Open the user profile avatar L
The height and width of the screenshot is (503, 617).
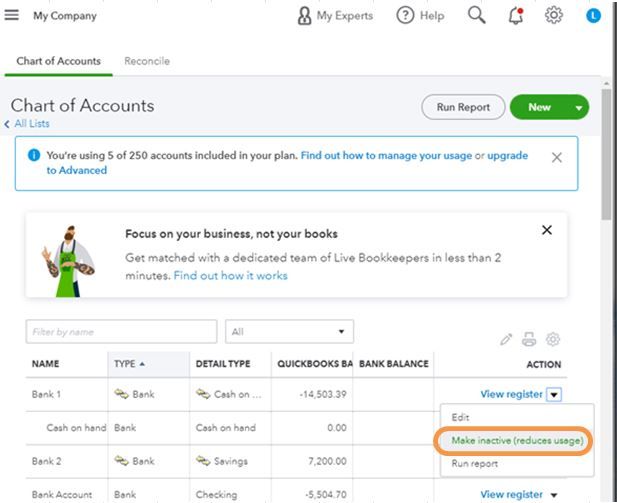[593, 16]
